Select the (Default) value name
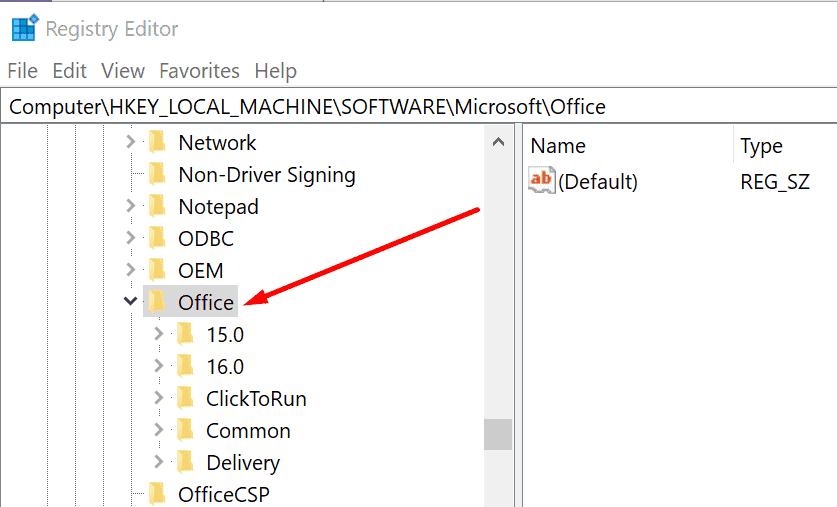 [x=598, y=182]
